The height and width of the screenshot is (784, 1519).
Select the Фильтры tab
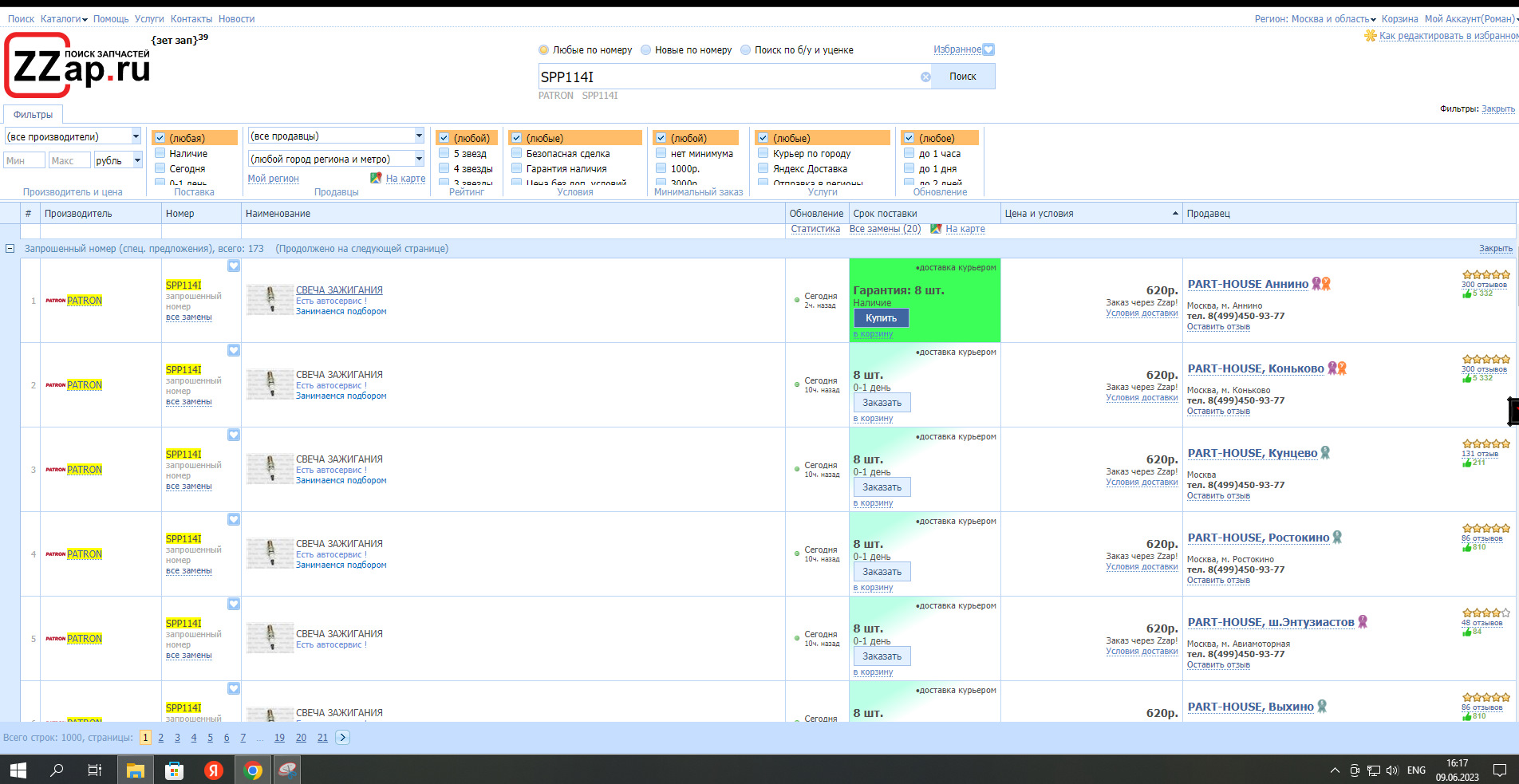click(33, 115)
